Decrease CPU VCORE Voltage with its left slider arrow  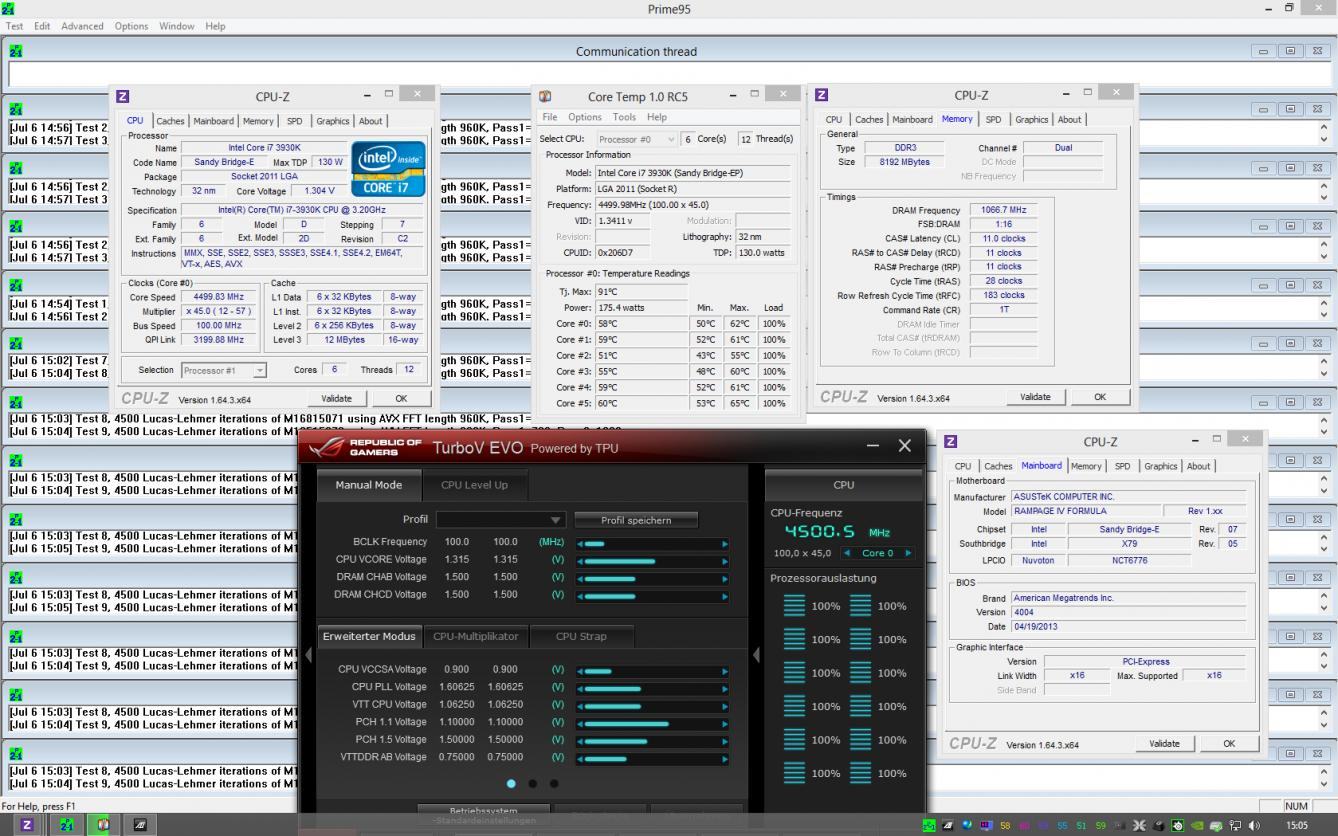pyautogui.click(x=580, y=561)
